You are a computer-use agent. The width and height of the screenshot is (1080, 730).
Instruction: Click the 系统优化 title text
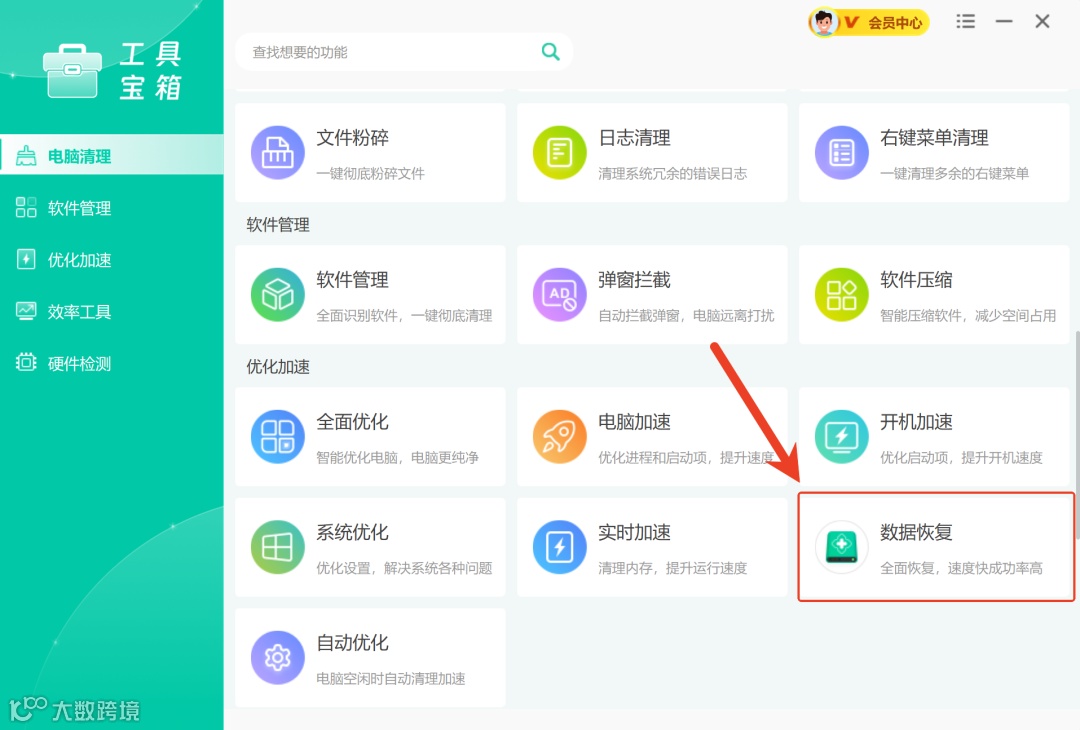click(x=352, y=532)
